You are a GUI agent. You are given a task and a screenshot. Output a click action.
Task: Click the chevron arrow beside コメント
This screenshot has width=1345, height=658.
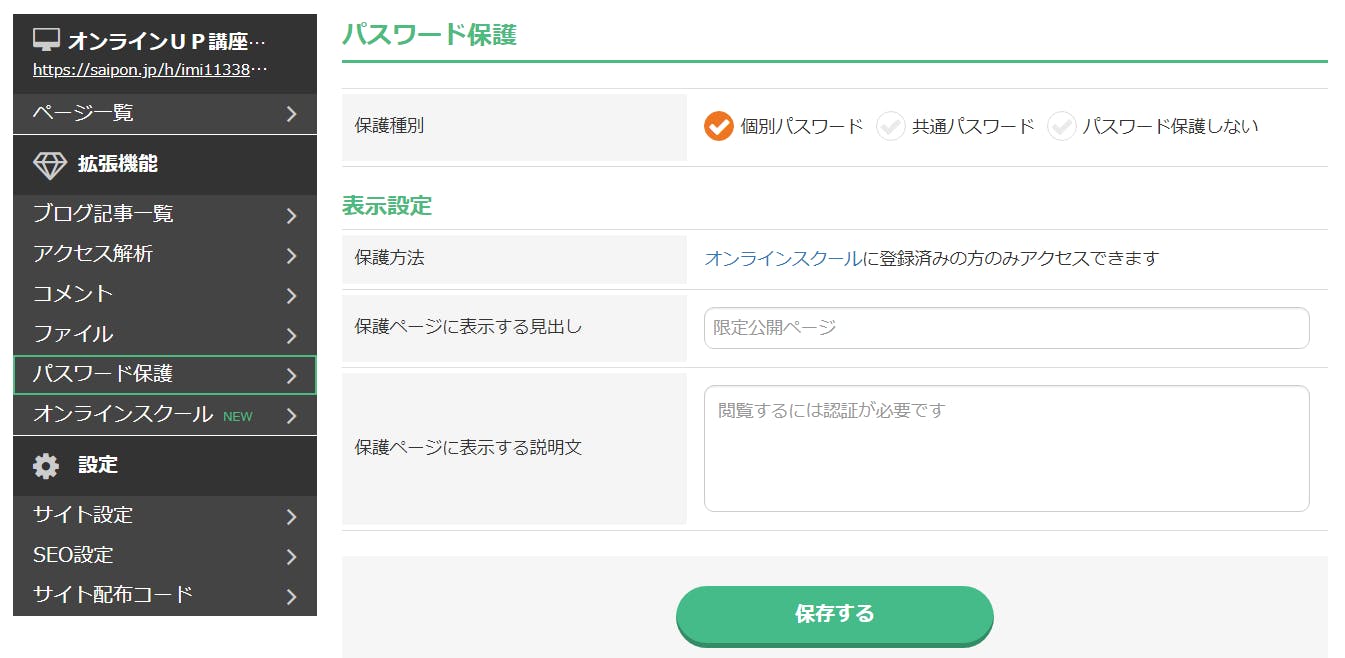pyautogui.click(x=291, y=295)
